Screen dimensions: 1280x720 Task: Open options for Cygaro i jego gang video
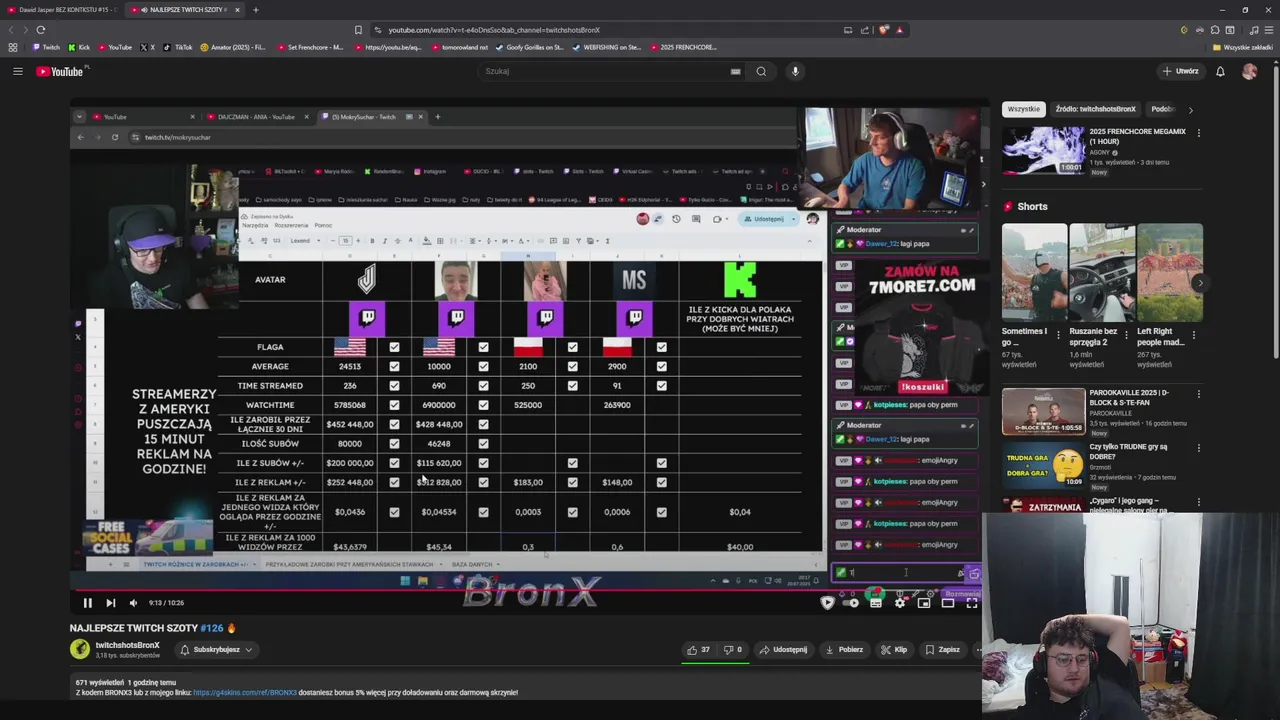[1198, 502]
